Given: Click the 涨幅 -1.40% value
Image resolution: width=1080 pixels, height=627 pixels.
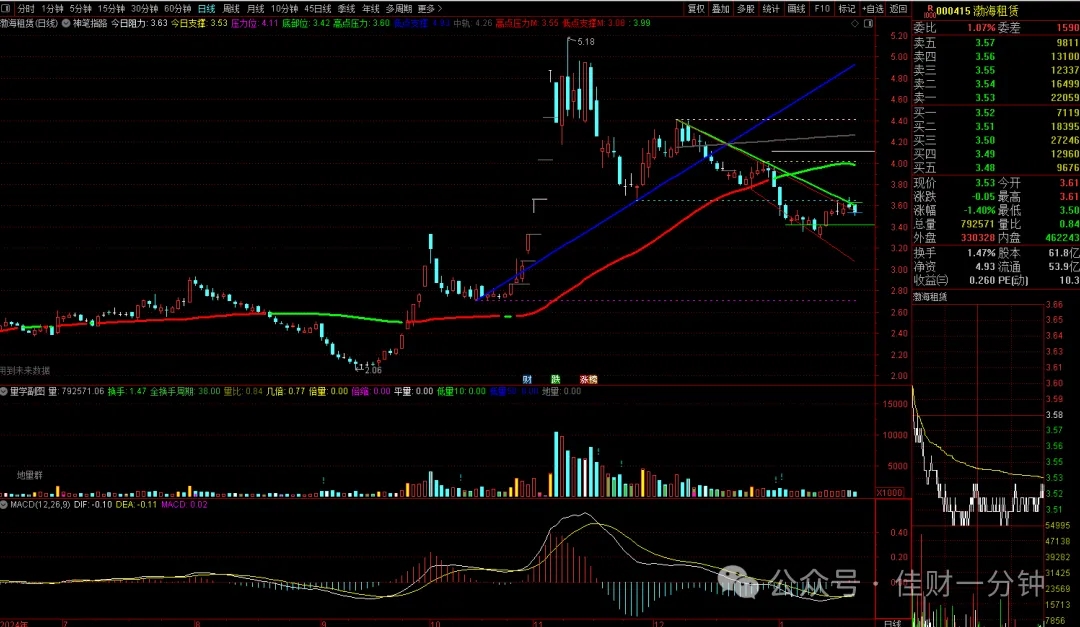Looking at the screenshot, I should (979, 210).
